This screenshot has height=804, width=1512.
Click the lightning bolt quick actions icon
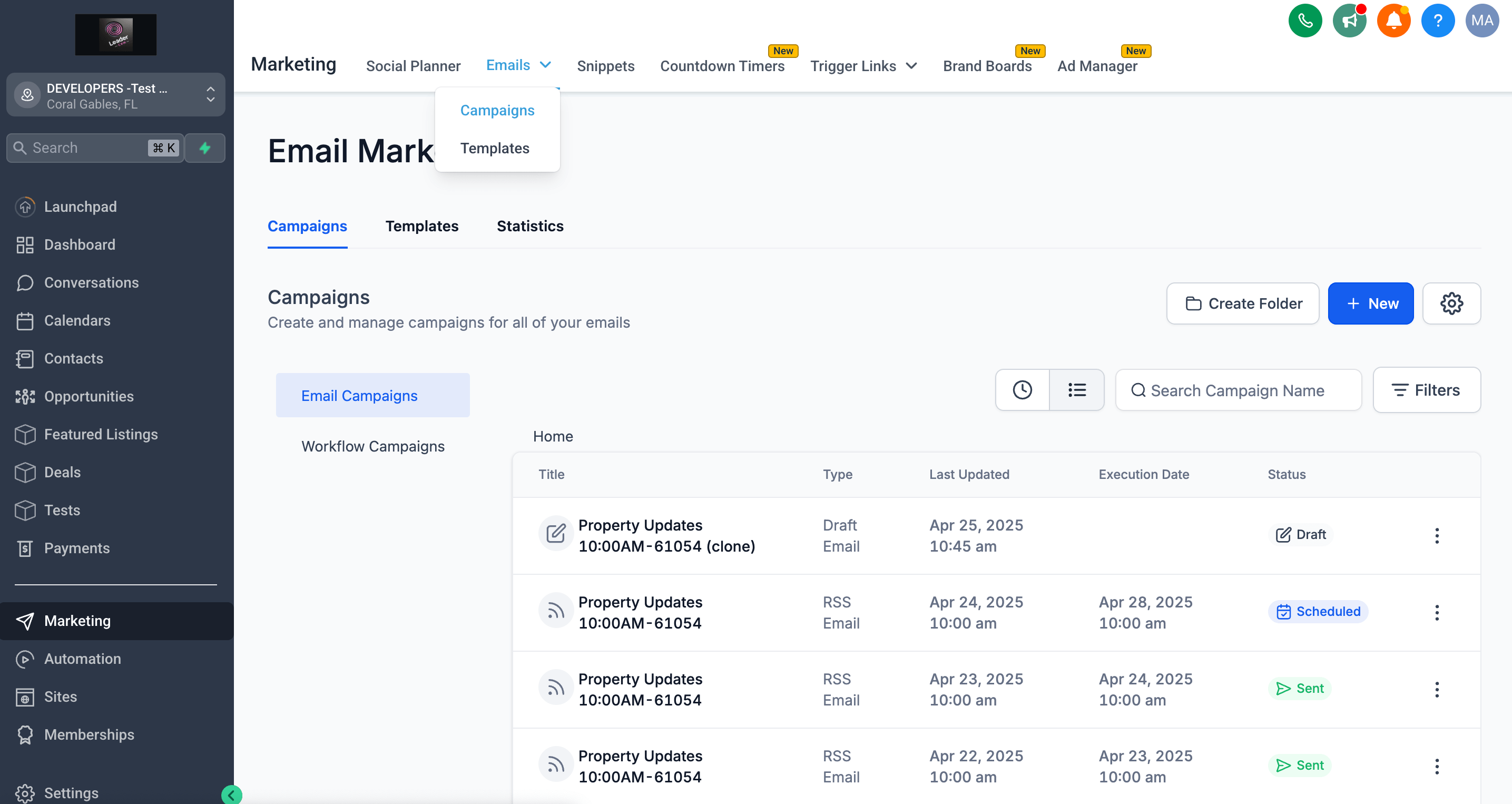click(x=205, y=148)
